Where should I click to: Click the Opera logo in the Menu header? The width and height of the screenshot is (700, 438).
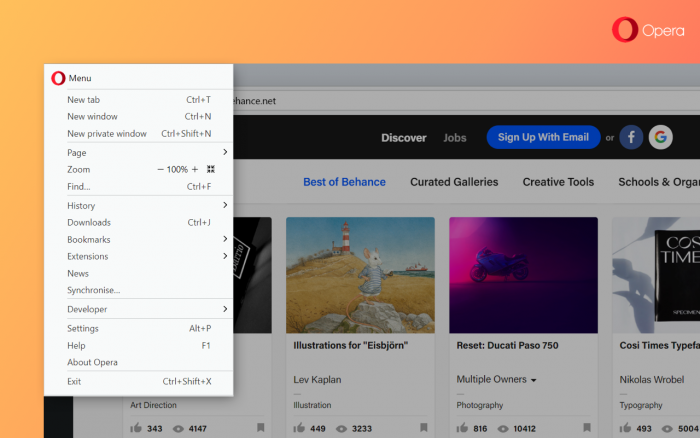(x=58, y=78)
